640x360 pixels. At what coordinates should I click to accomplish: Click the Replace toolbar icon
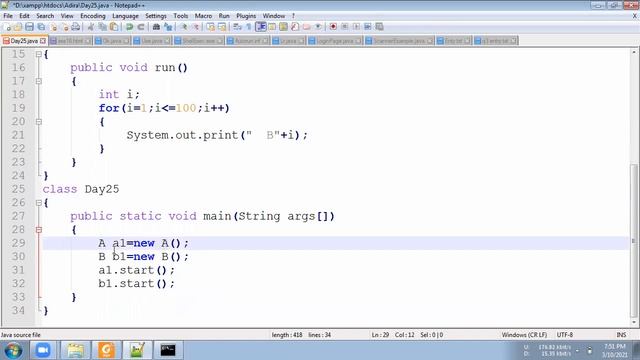point(169,27)
